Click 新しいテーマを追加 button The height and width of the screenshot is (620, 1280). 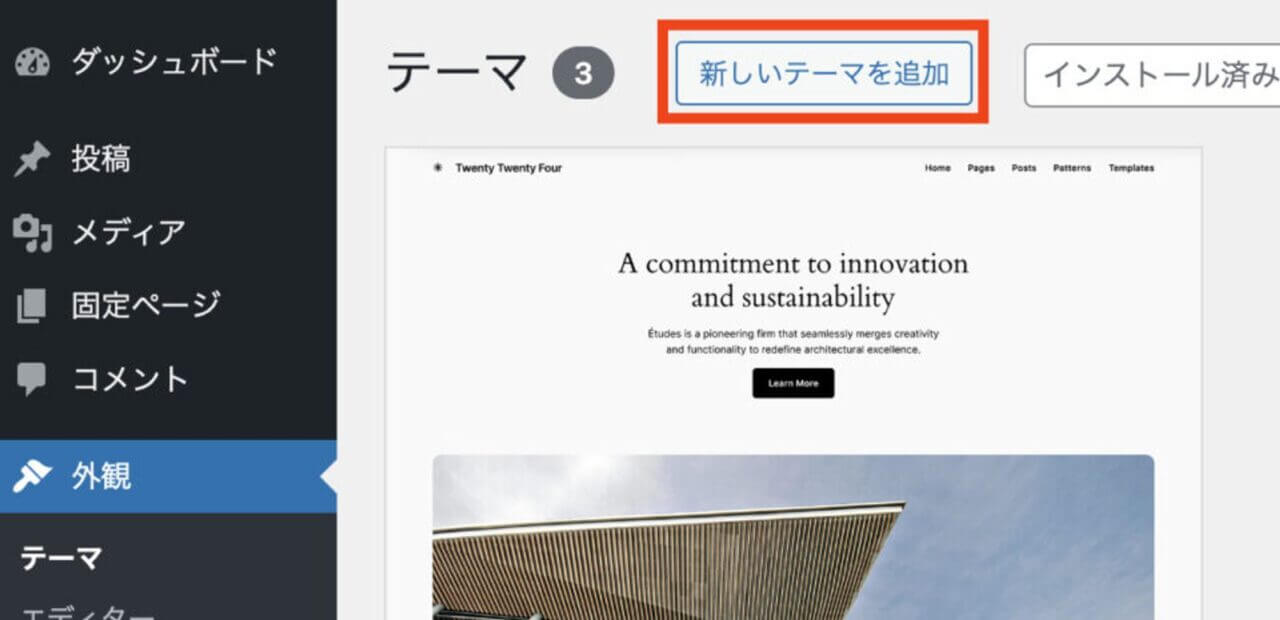824,74
